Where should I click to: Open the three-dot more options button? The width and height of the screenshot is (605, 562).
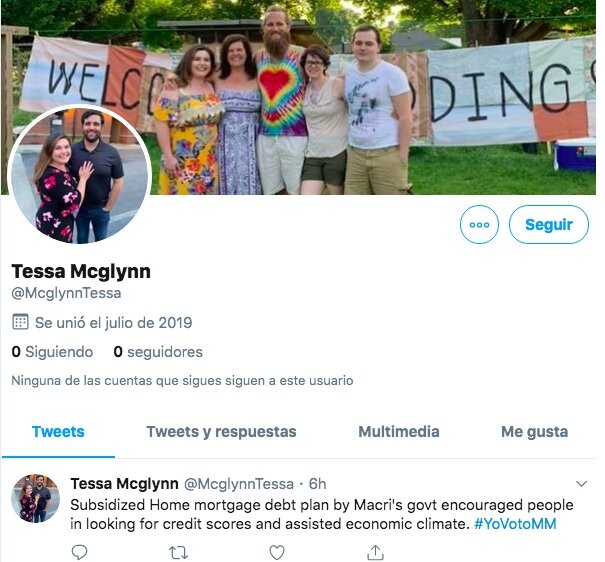[479, 224]
